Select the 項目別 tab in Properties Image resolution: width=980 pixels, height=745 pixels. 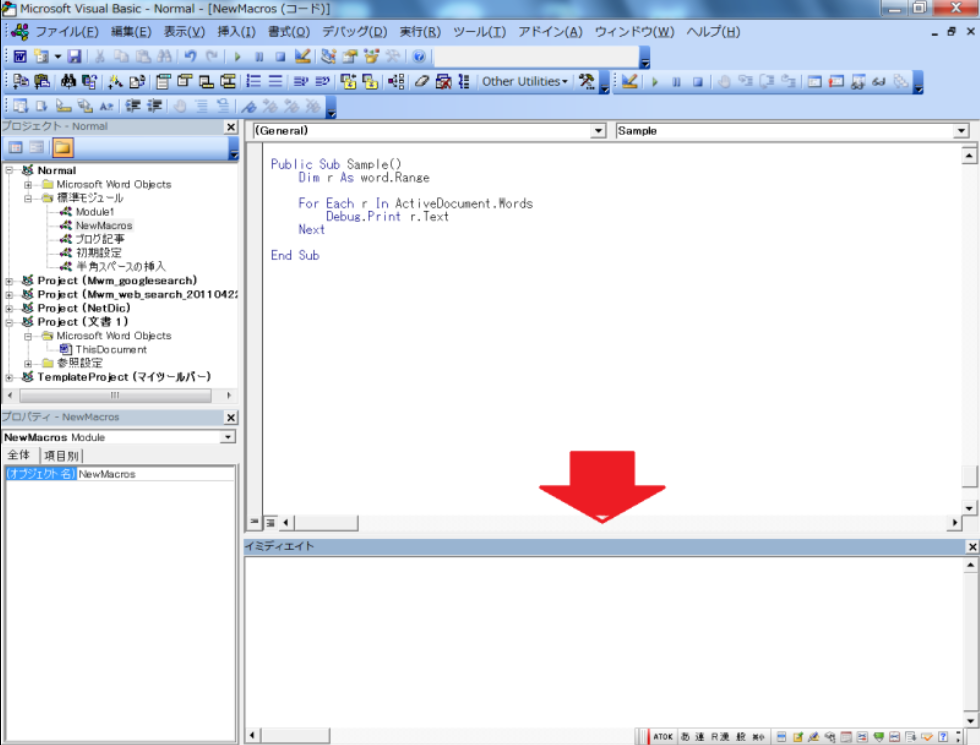[60, 456]
